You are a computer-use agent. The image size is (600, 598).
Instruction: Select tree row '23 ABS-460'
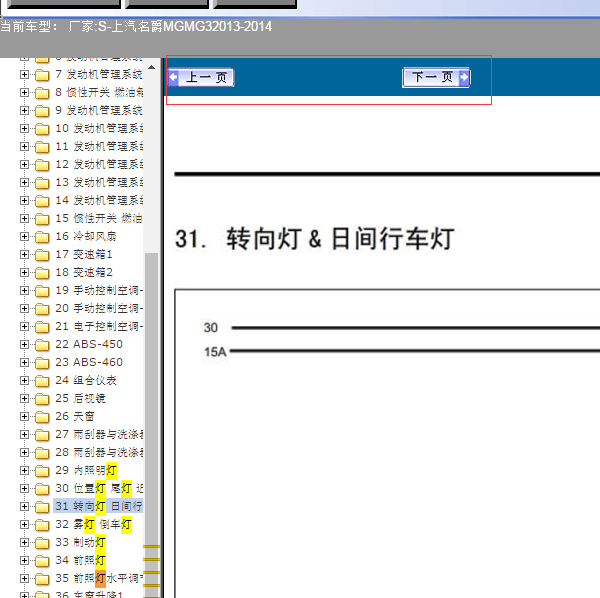pos(89,362)
